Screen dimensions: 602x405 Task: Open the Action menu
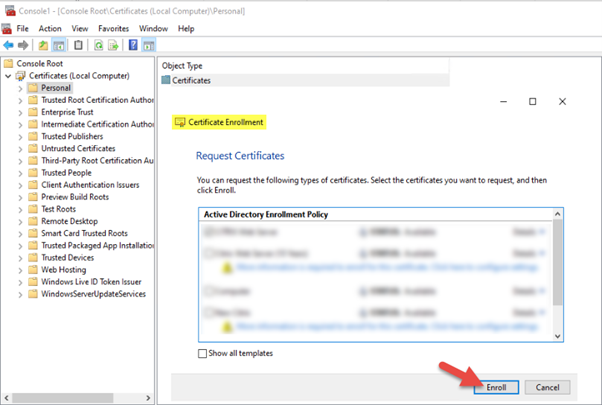pyautogui.click(x=50, y=28)
